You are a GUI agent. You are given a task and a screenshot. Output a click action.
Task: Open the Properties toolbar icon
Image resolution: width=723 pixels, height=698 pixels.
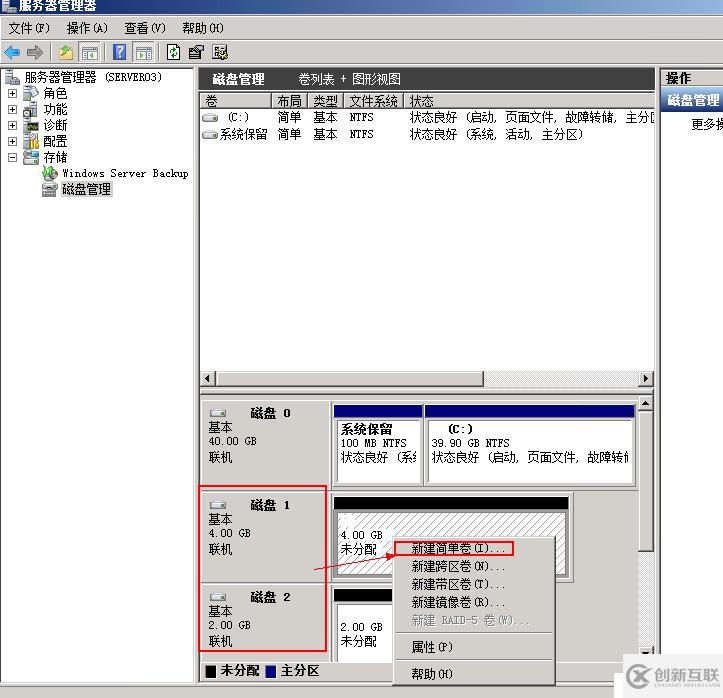point(196,52)
